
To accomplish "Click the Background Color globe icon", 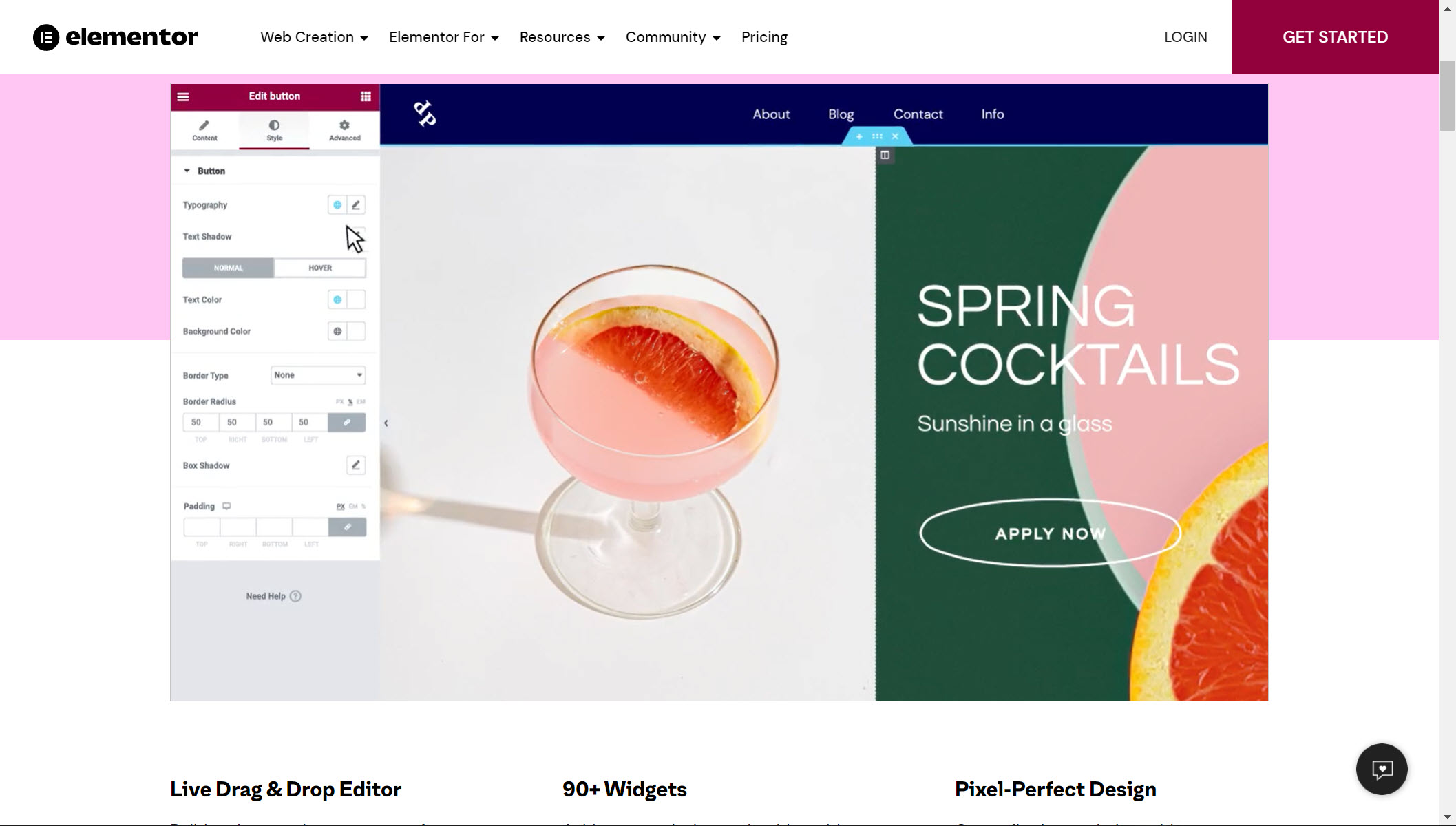I will (x=337, y=332).
